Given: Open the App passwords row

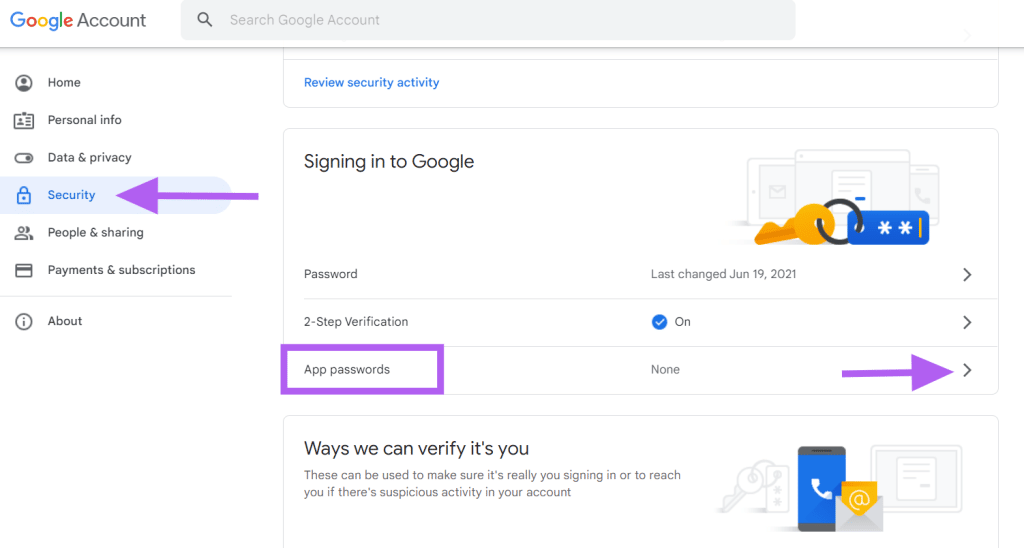Looking at the screenshot, I should (x=641, y=370).
